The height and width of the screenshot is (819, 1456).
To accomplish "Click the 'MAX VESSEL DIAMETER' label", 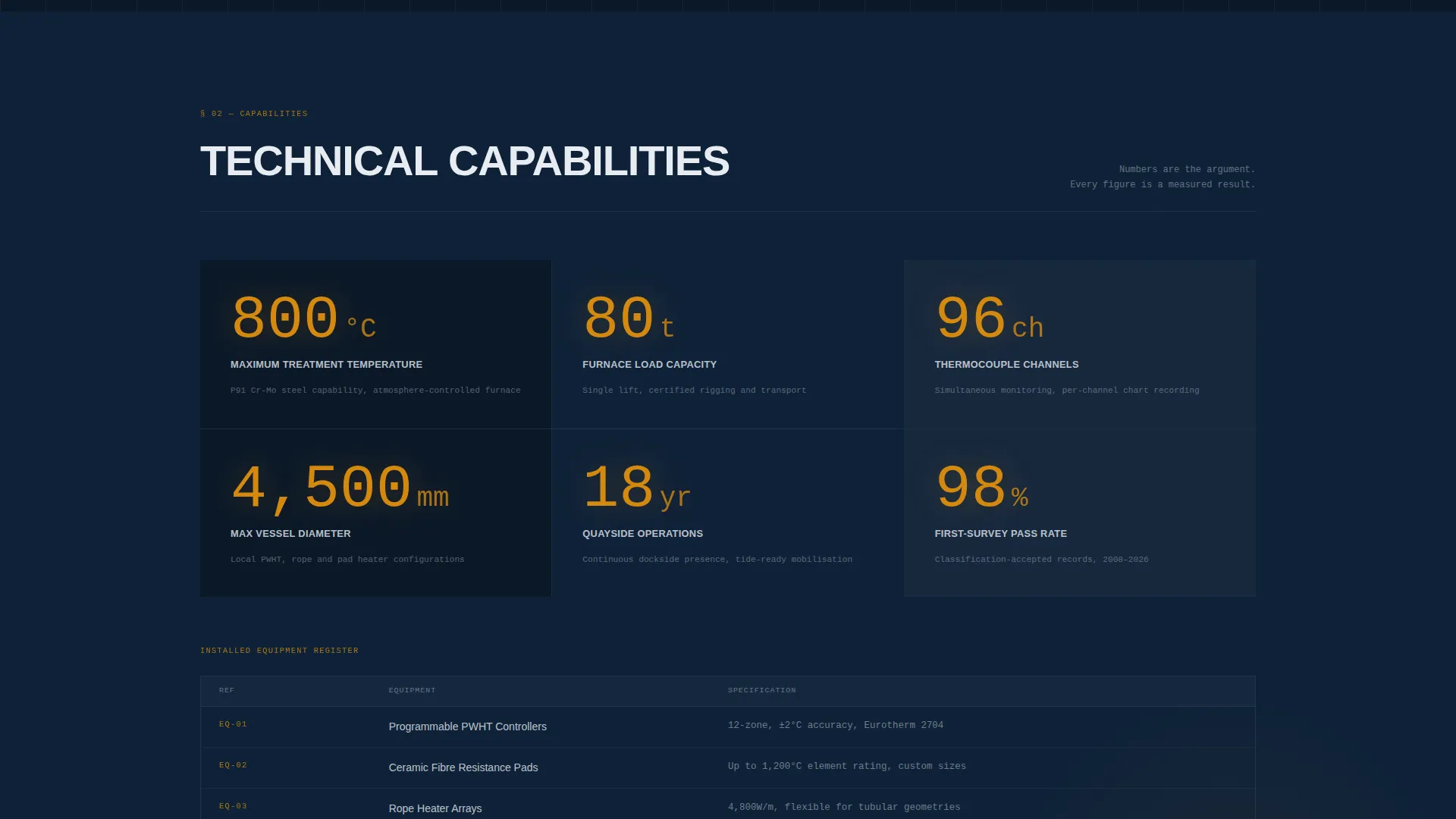I will tap(290, 534).
